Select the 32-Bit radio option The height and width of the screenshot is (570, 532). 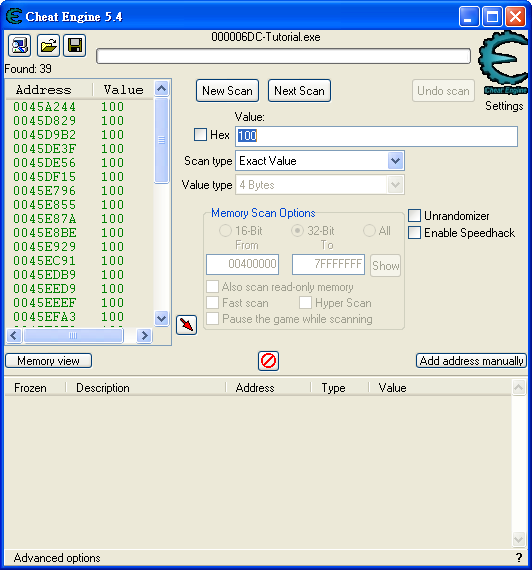(297, 230)
